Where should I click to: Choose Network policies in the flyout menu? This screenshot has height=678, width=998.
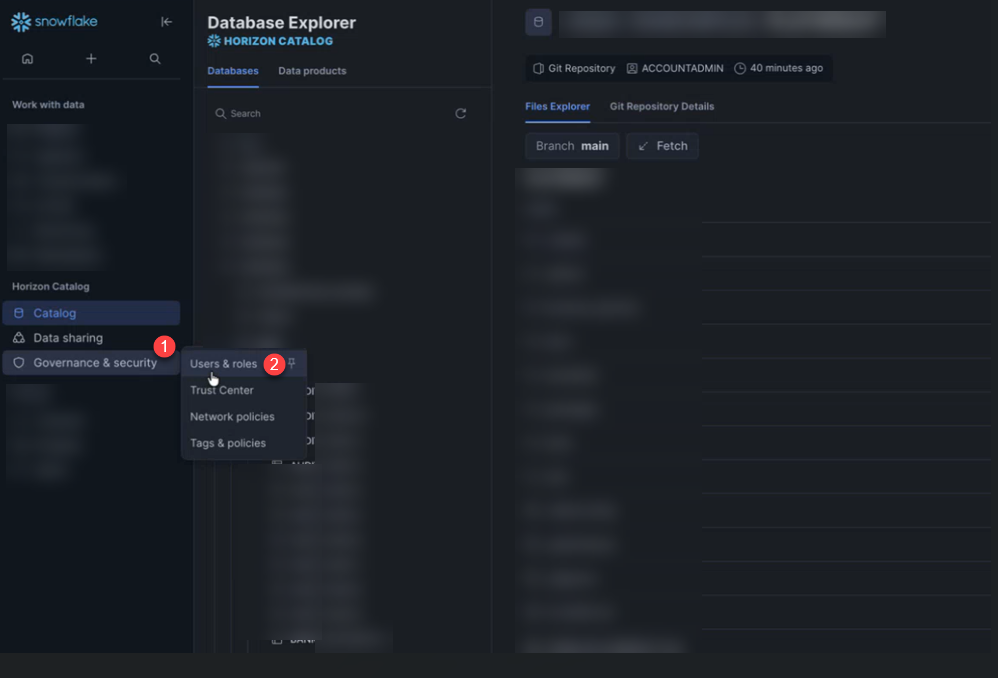[x=232, y=417]
